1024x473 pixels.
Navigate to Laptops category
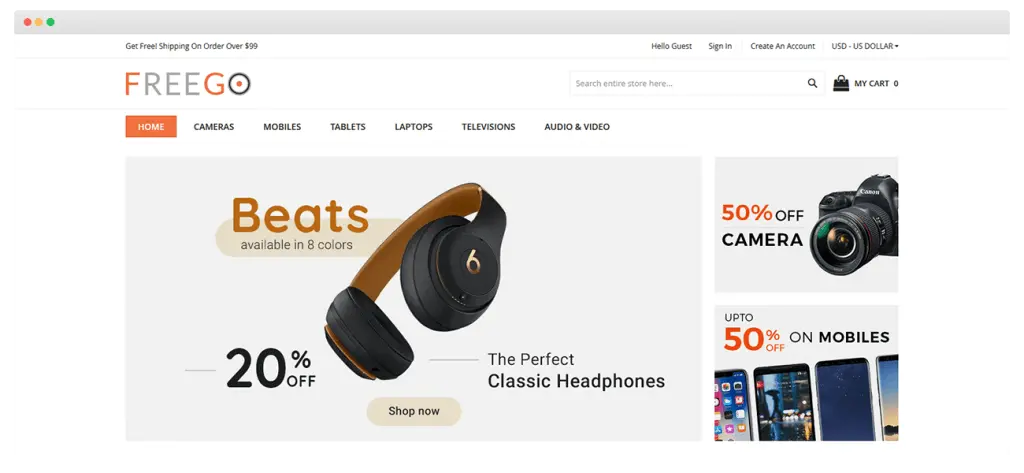(413, 127)
